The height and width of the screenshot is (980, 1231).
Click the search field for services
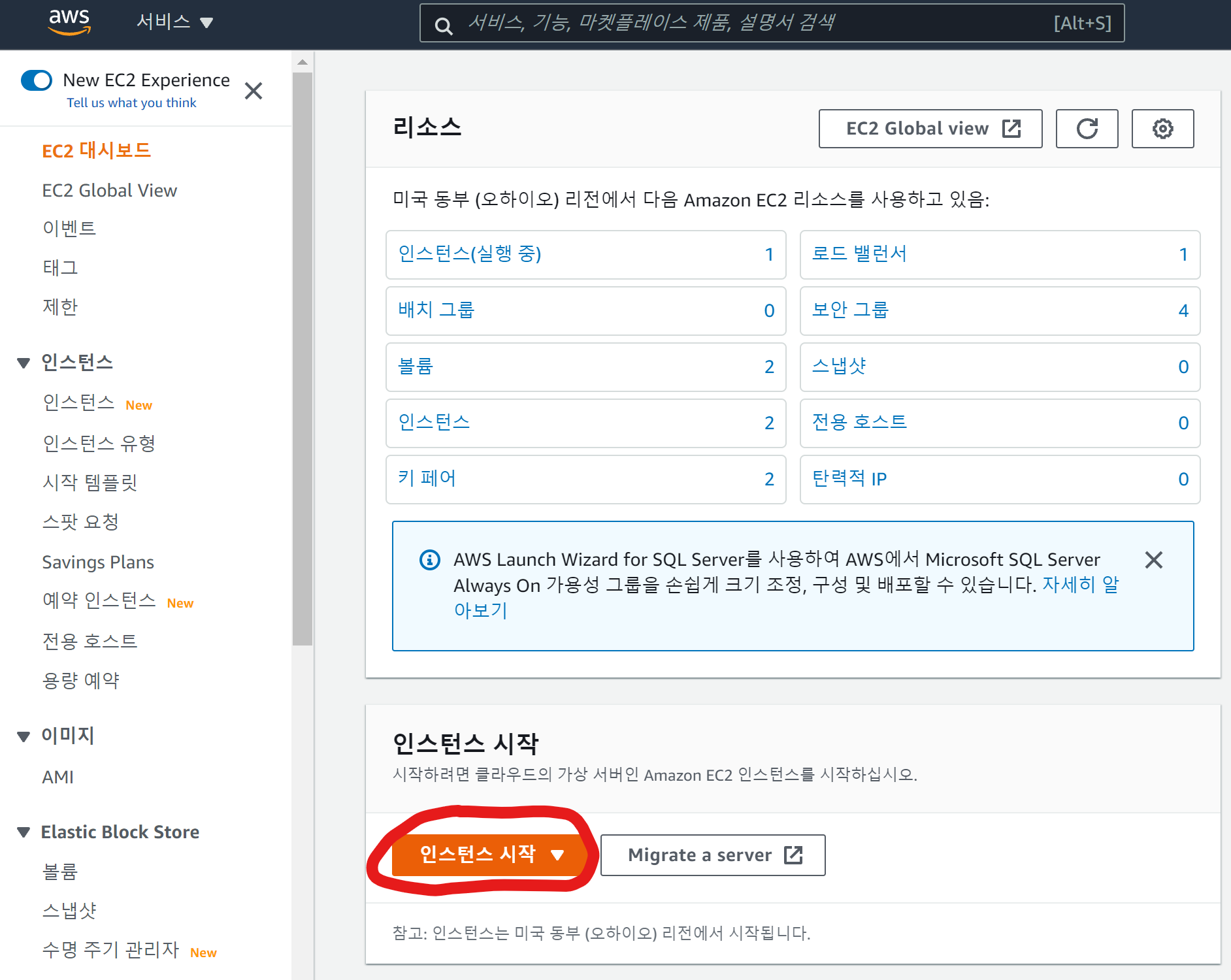772,23
